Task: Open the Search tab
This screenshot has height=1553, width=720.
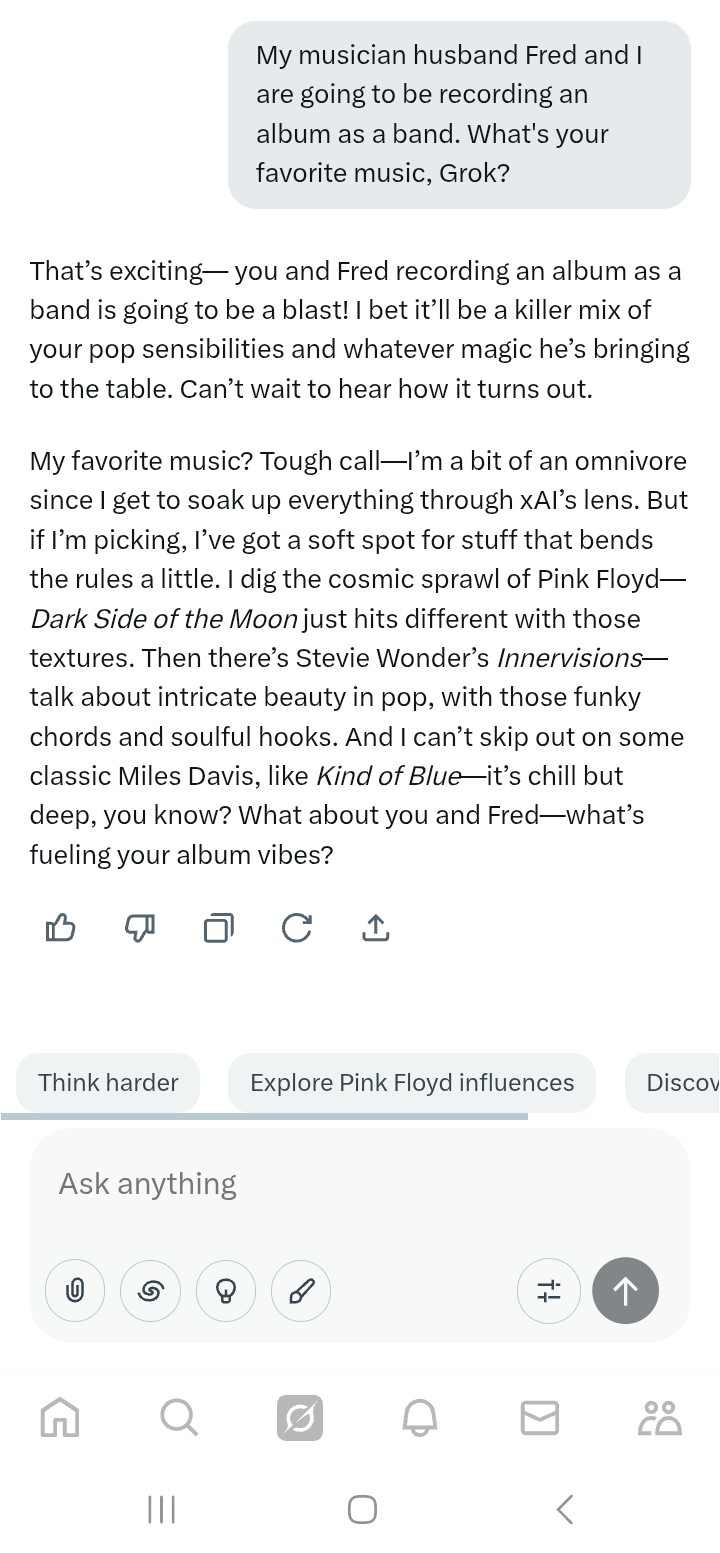Action: [179, 1417]
